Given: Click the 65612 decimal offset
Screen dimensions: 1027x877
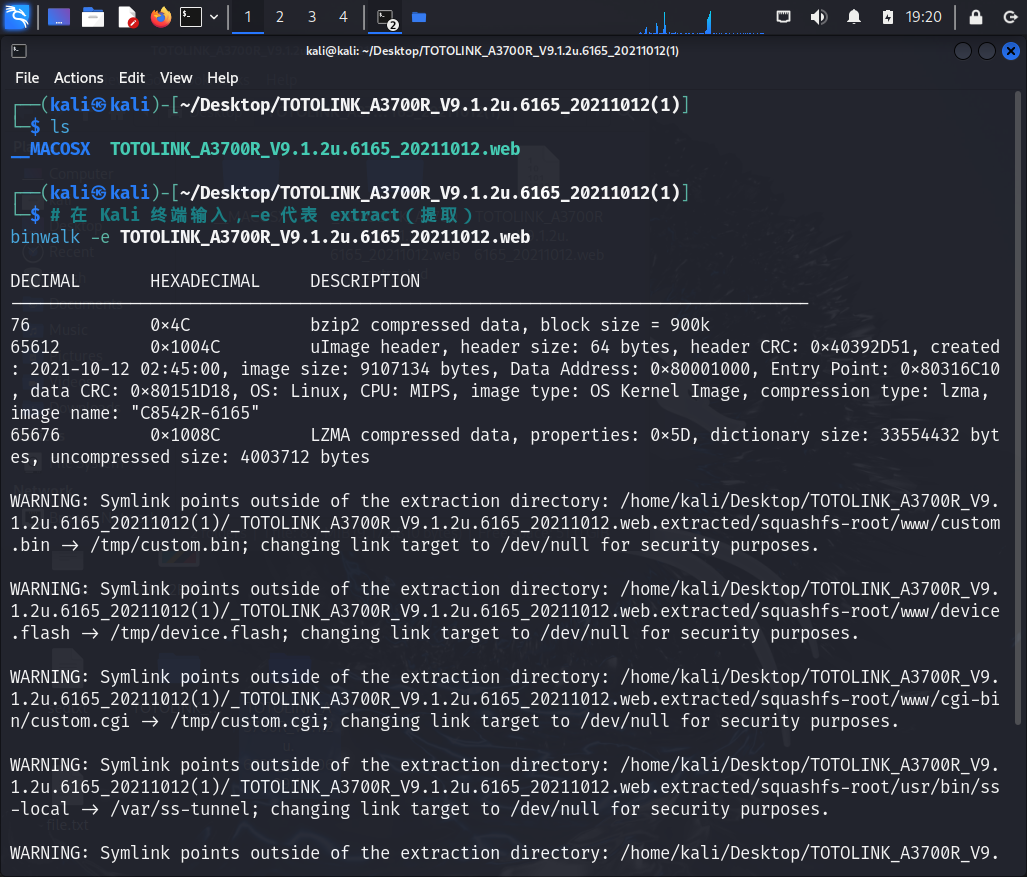Looking at the screenshot, I should [35, 347].
